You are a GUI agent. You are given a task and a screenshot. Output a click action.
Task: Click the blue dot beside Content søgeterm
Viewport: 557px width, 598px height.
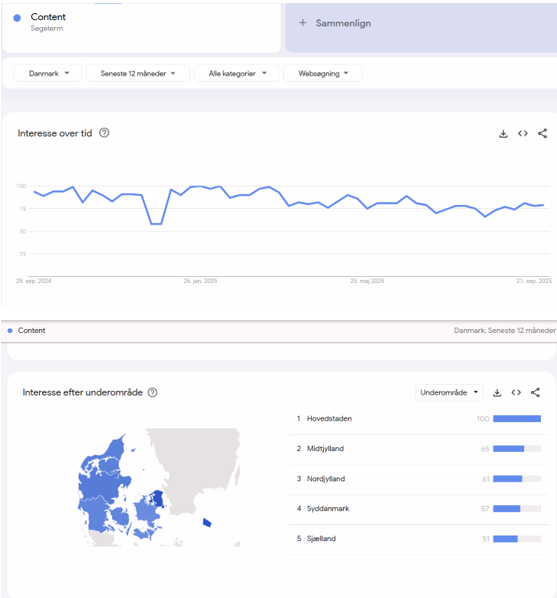[17, 18]
